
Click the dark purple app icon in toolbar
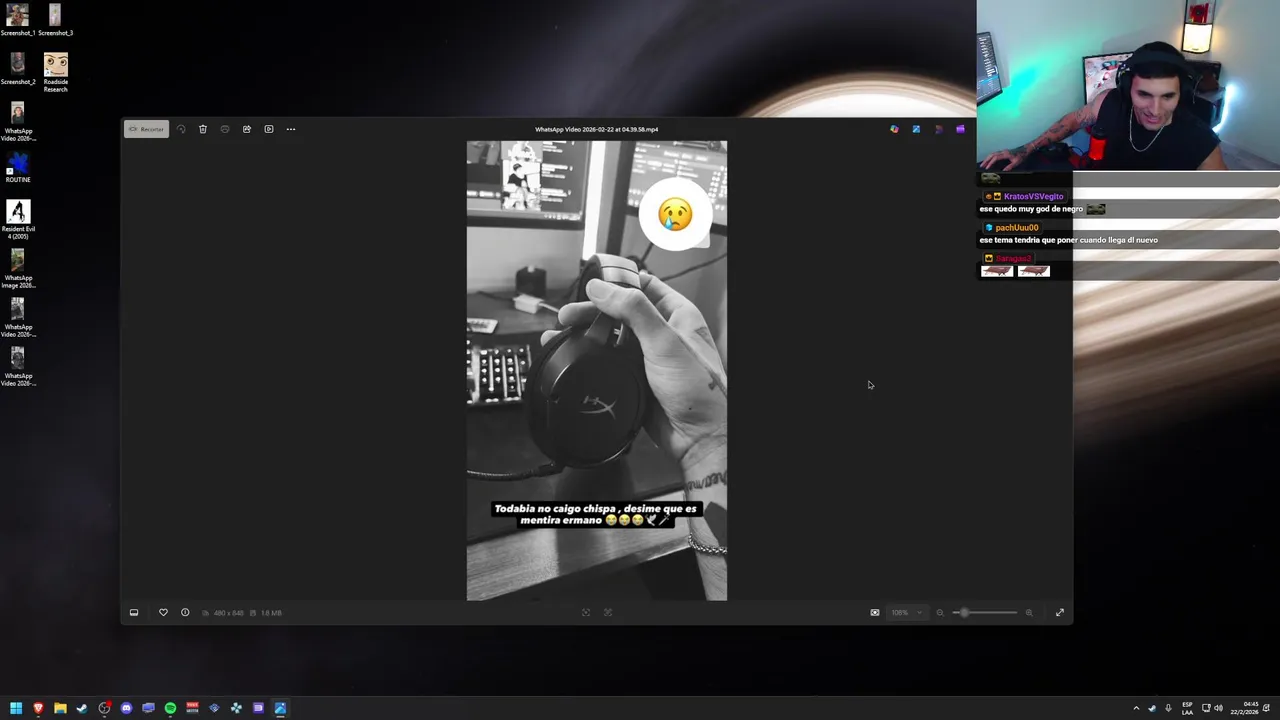pos(938,129)
